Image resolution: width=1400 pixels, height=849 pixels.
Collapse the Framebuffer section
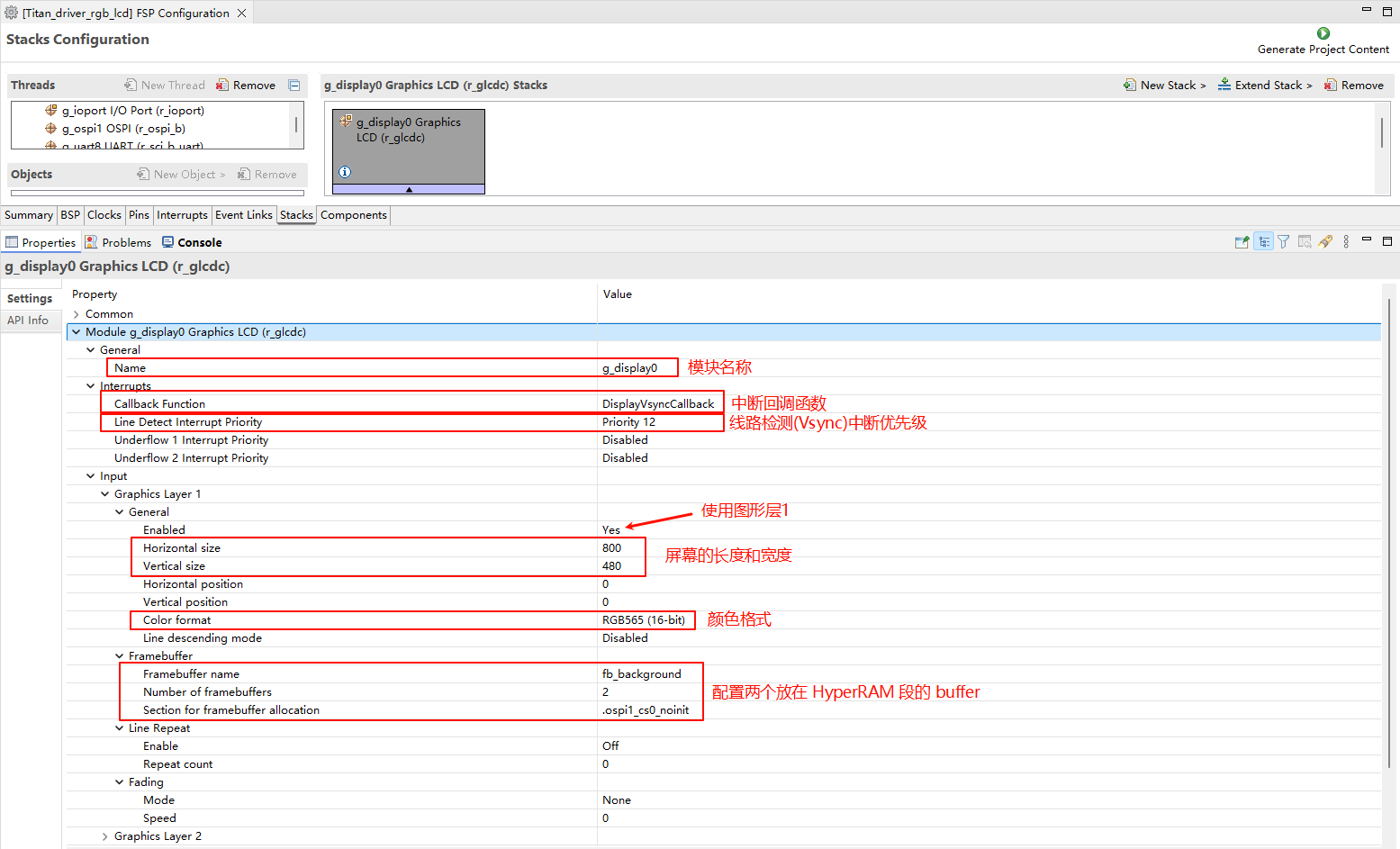coord(120,656)
